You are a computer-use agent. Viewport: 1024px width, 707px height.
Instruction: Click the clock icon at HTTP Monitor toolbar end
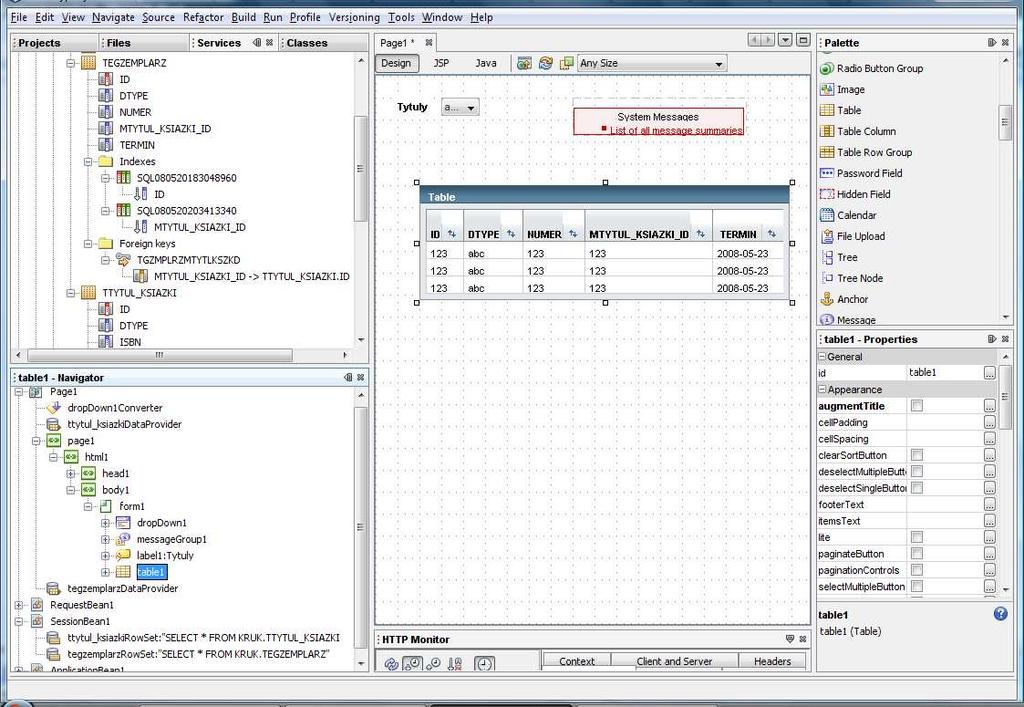click(x=484, y=664)
